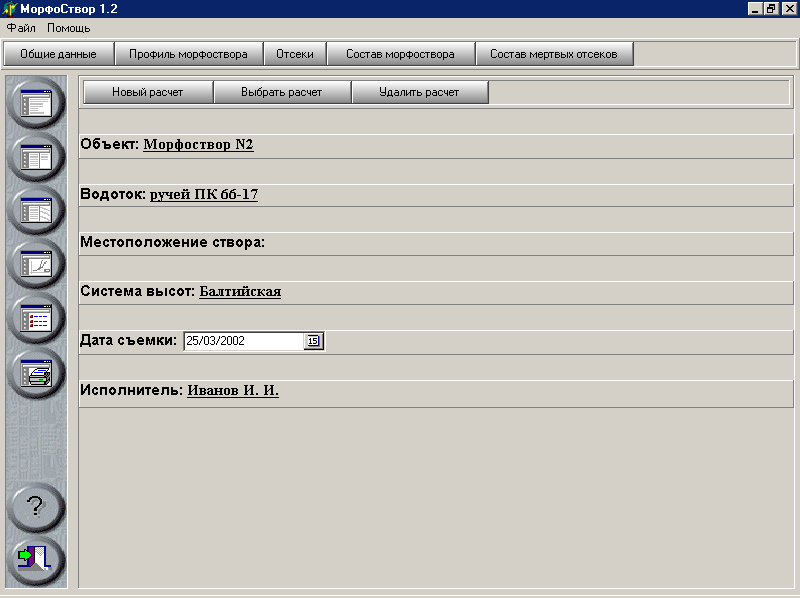Open Состав мертвых отсеков tab
This screenshot has width=800, height=598.
[554, 54]
